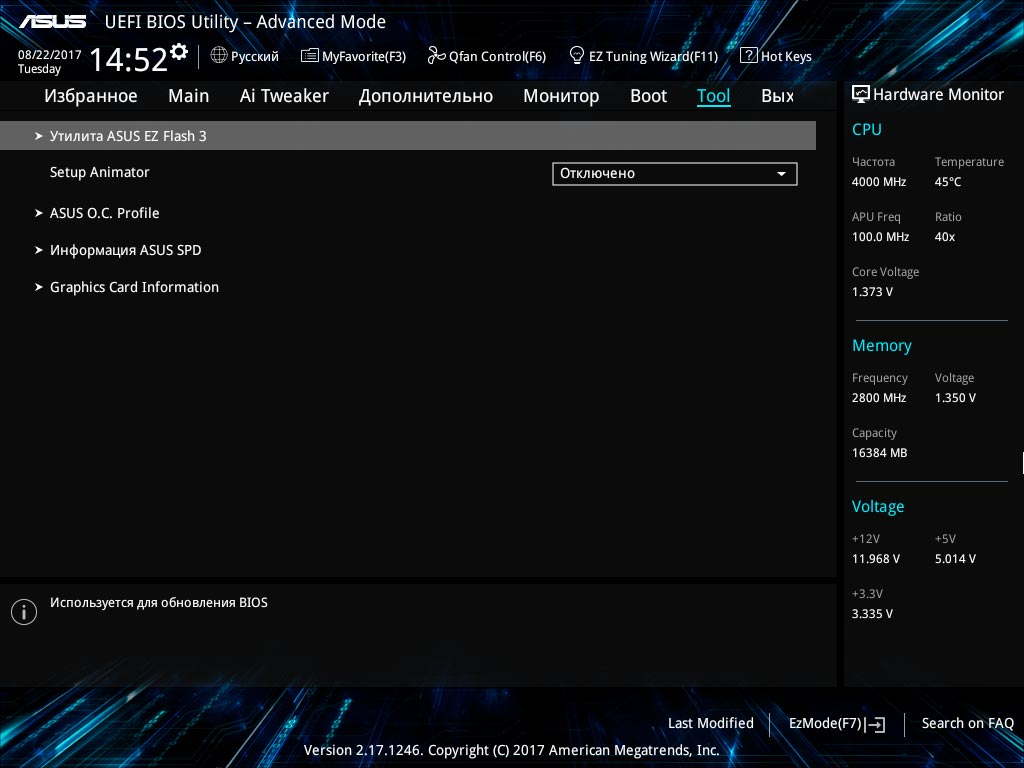
Task: Click the 100.0 MHz APU Freq value
Action: [x=880, y=237]
